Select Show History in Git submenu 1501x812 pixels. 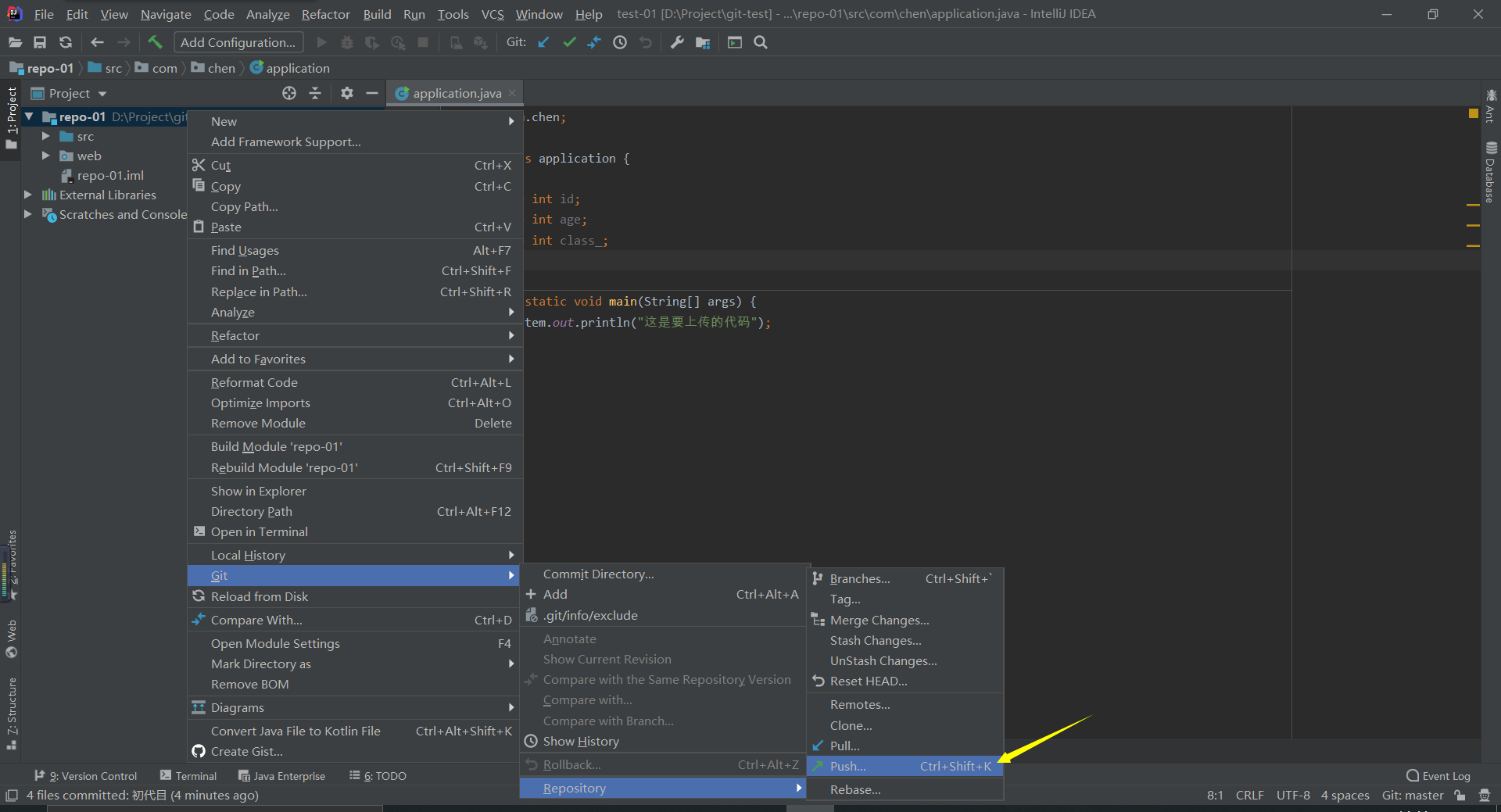click(663, 741)
